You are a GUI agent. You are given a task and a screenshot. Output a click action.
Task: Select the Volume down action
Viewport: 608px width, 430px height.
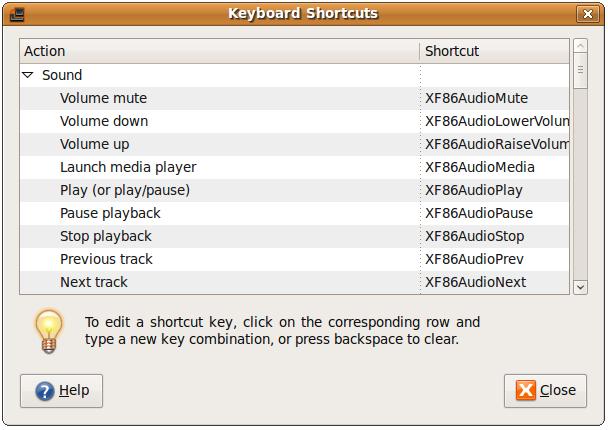coord(104,121)
